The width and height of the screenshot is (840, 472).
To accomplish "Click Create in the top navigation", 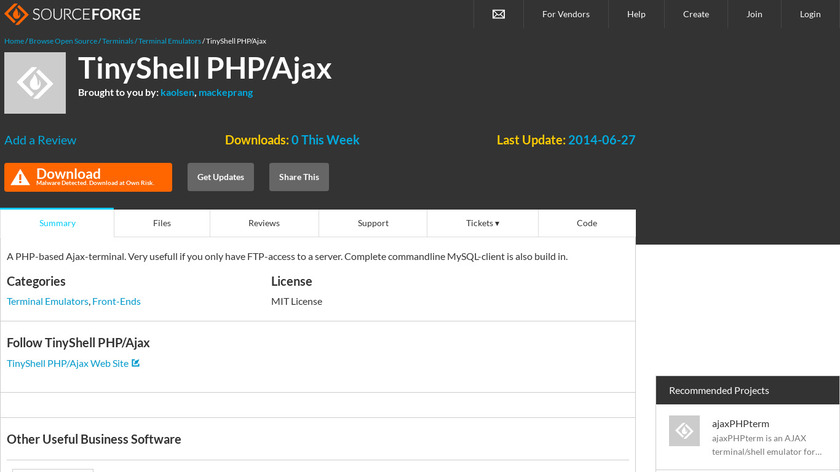I will pyautogui.click(x=696, y=14).
